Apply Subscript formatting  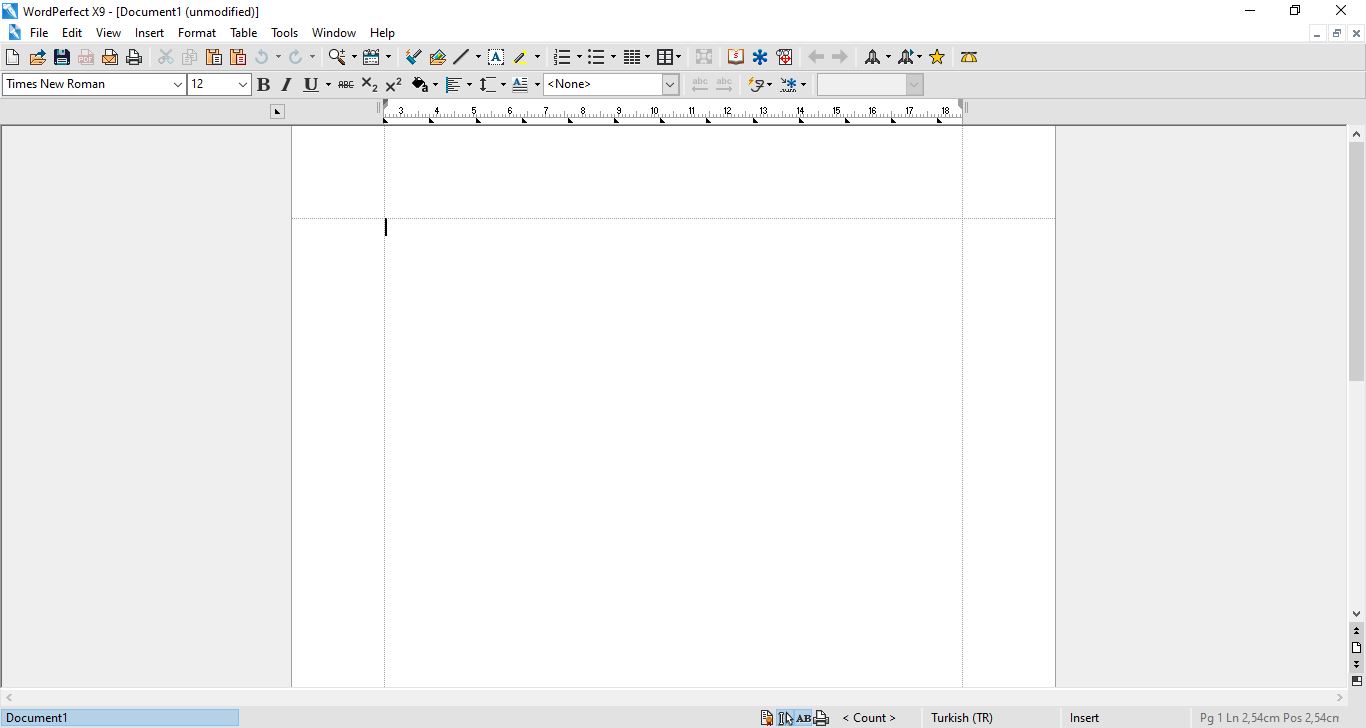(x=370, y=84)
